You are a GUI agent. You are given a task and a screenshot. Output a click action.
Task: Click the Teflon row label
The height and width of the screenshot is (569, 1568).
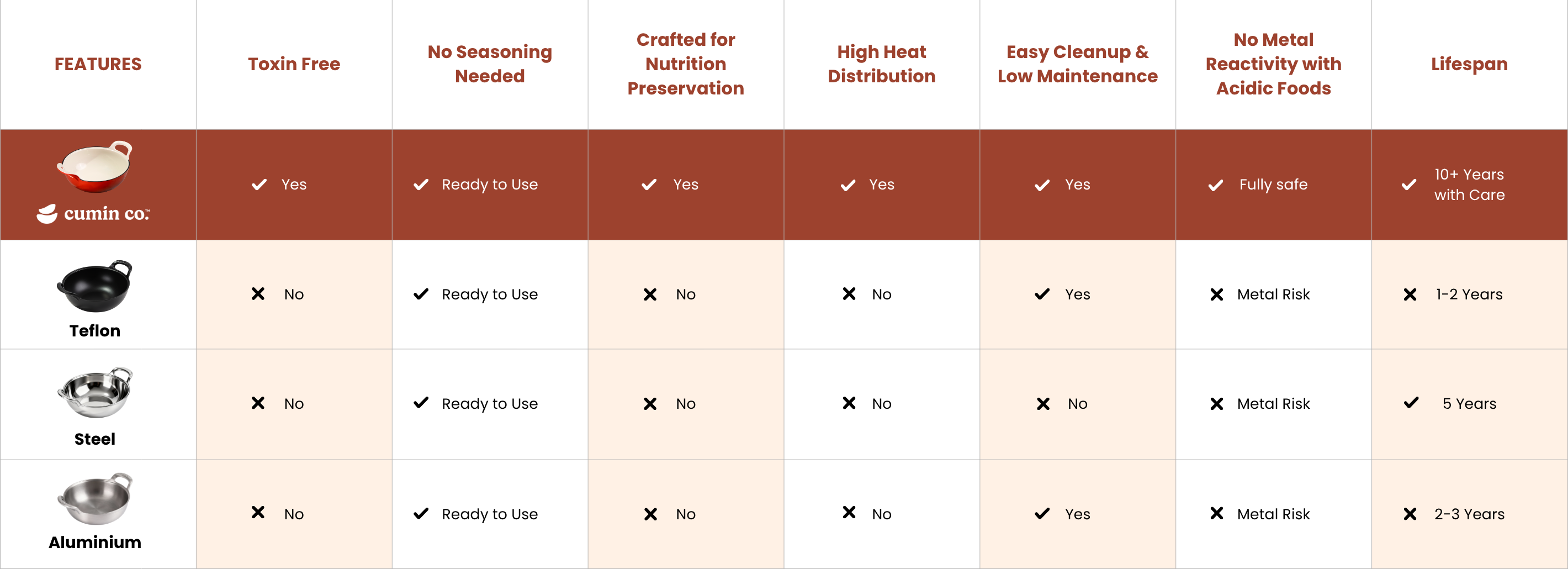click(95, 331)
